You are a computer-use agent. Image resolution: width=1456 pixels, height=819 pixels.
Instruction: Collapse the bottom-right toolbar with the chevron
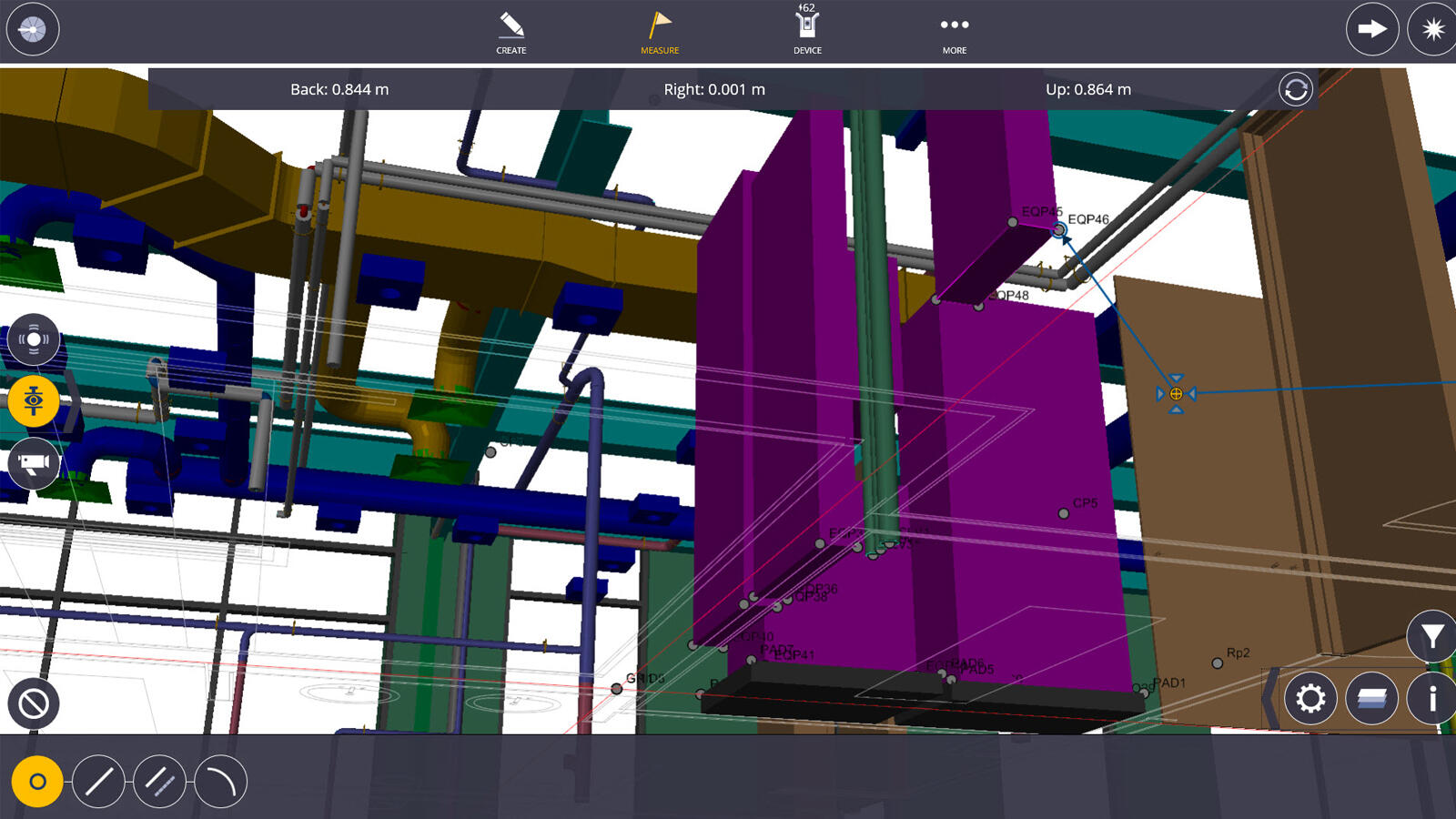[x=1272, y=699]
